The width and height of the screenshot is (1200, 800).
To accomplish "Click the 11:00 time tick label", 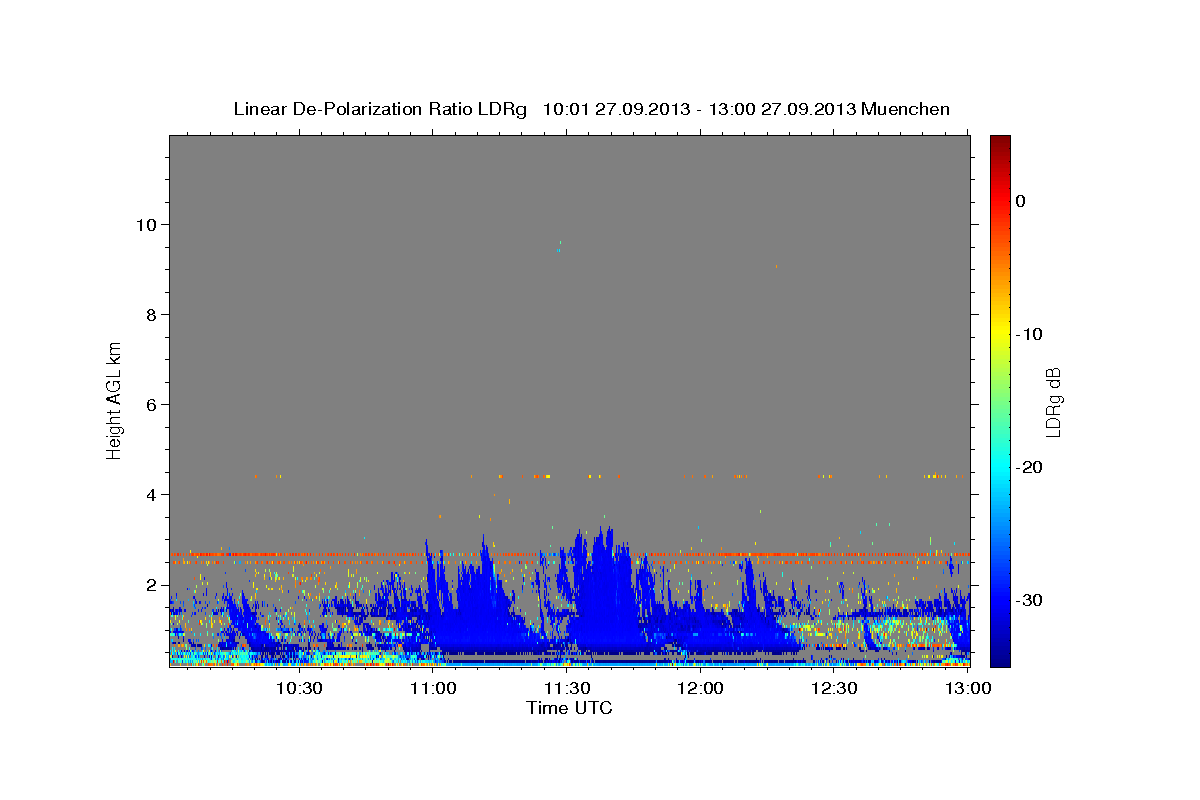I will click(434, 688).
